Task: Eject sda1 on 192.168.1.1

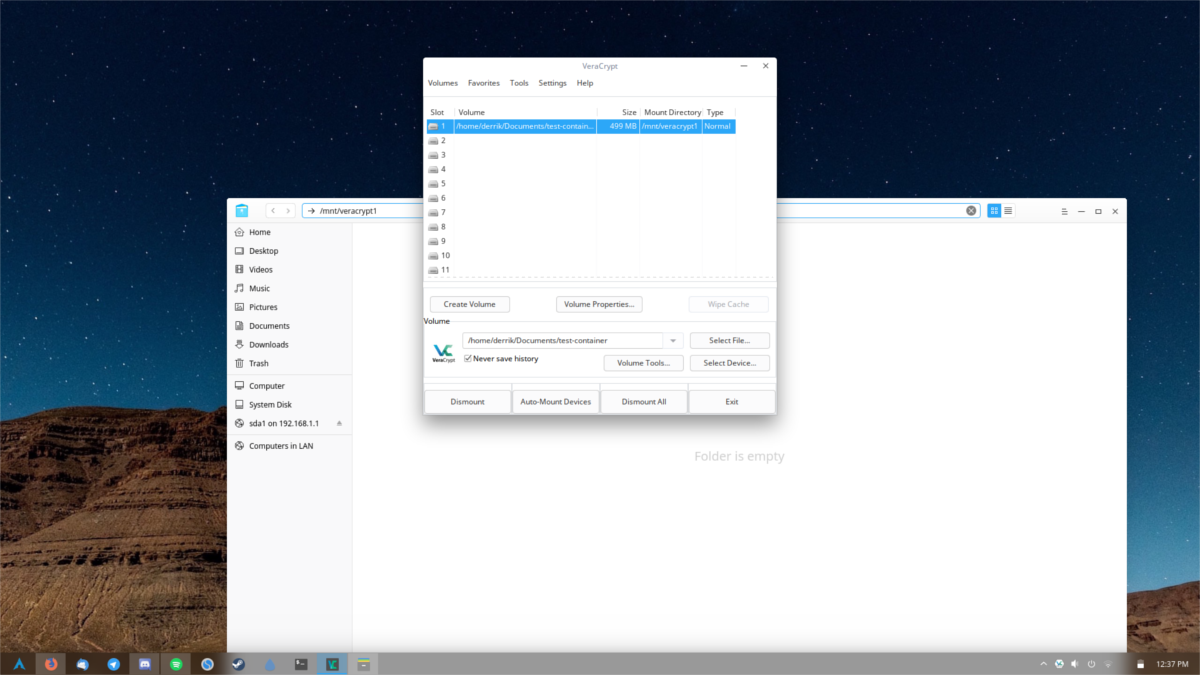Action: [x=339, y=424]
